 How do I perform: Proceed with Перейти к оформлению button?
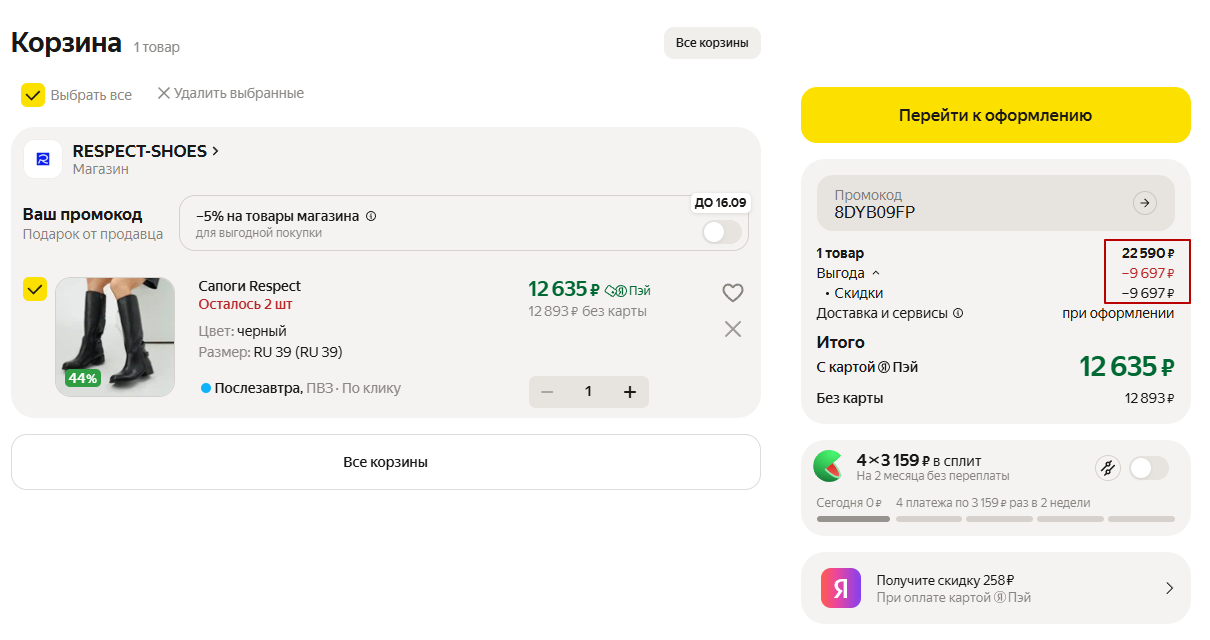[x=995, y=115]
